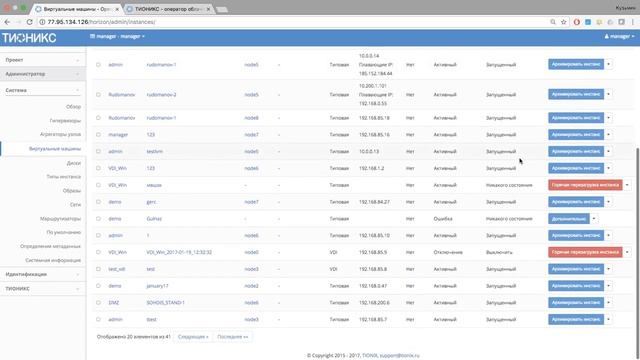
Task: Open the support@tionix.ru email link
Action: [400, 356]
